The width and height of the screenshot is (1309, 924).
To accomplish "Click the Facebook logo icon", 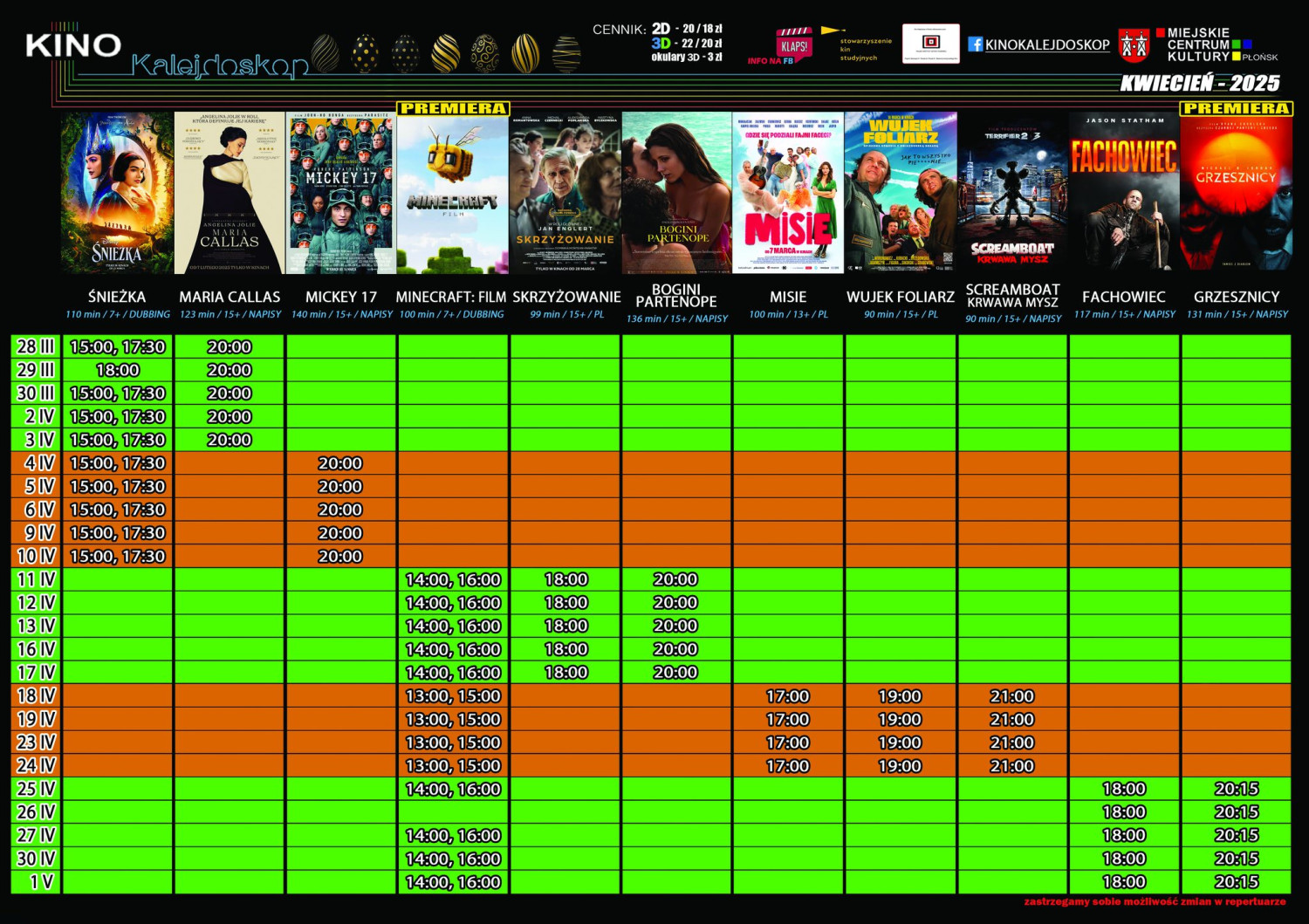I will [x=975, y=44].
